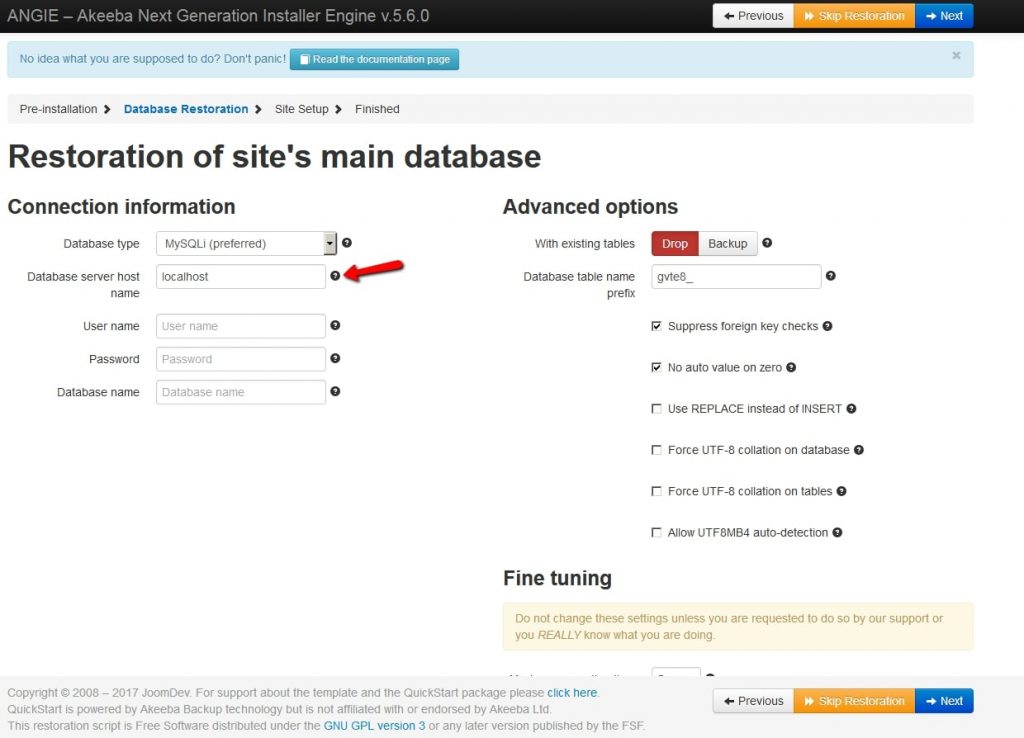This screenshot has width=1024, height=738.
Task: Open the GNU GPL version 3 link
Action: tap(374, 725)
